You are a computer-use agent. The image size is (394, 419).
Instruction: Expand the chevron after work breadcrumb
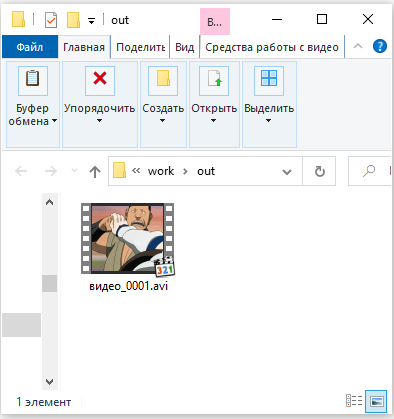coord(185,171)
